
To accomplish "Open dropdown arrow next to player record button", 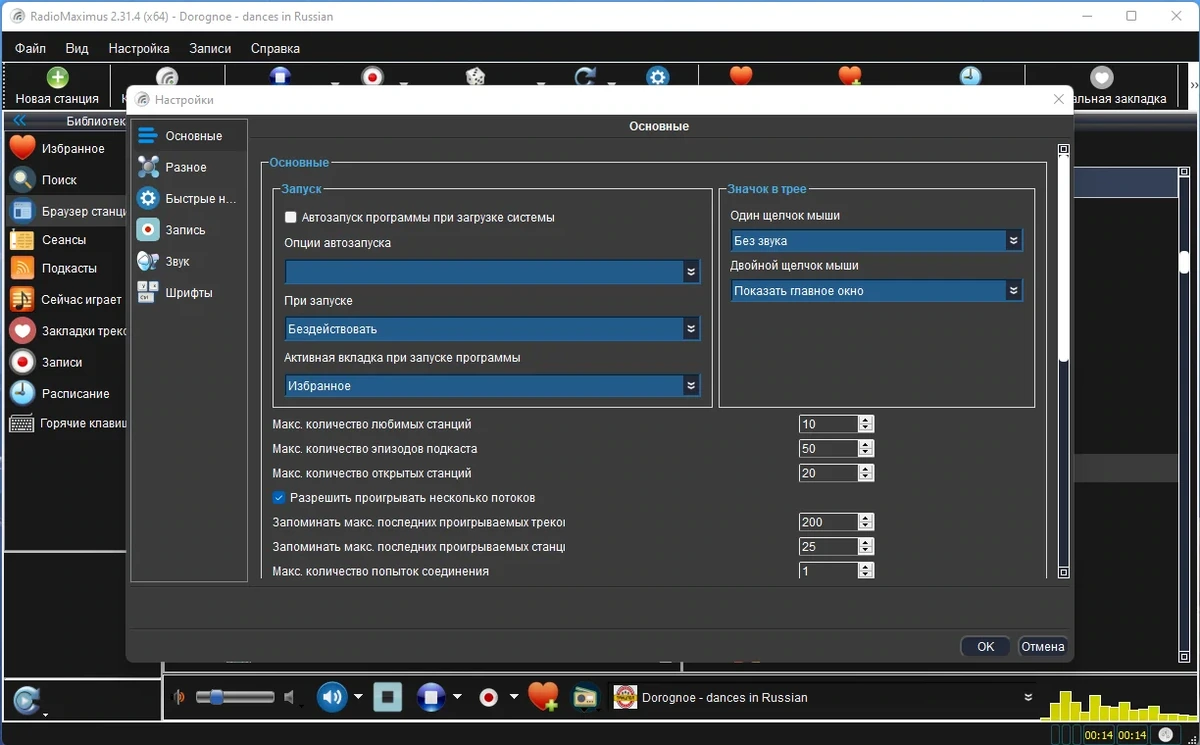I will pyautogui.click(x=514, y=697).
